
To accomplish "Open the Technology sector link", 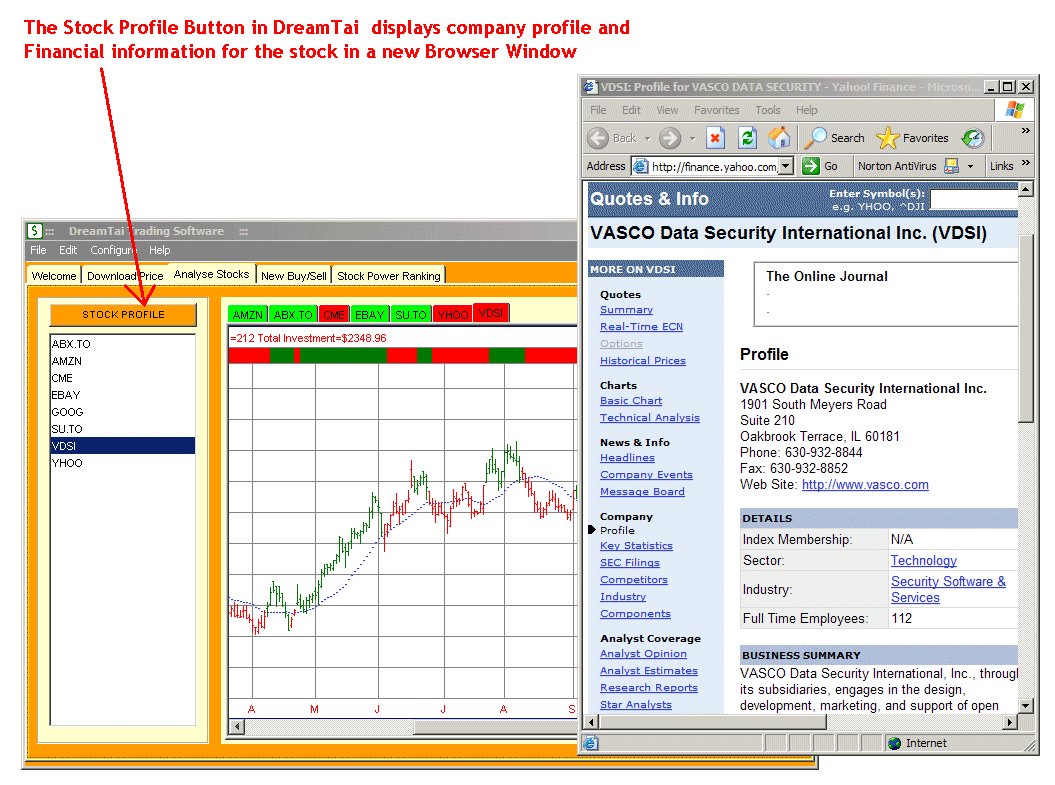I will click(x=924, y=560).
